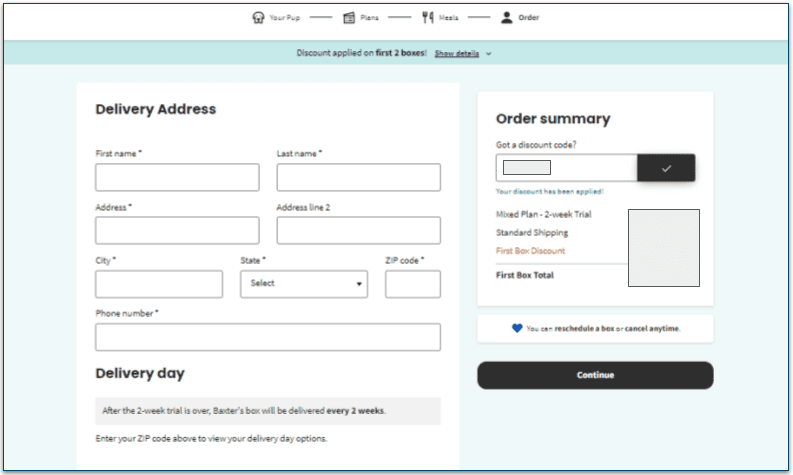Click the Continue button
The width and height of the screenshot is (793, 475).
(x=595, y=375)
